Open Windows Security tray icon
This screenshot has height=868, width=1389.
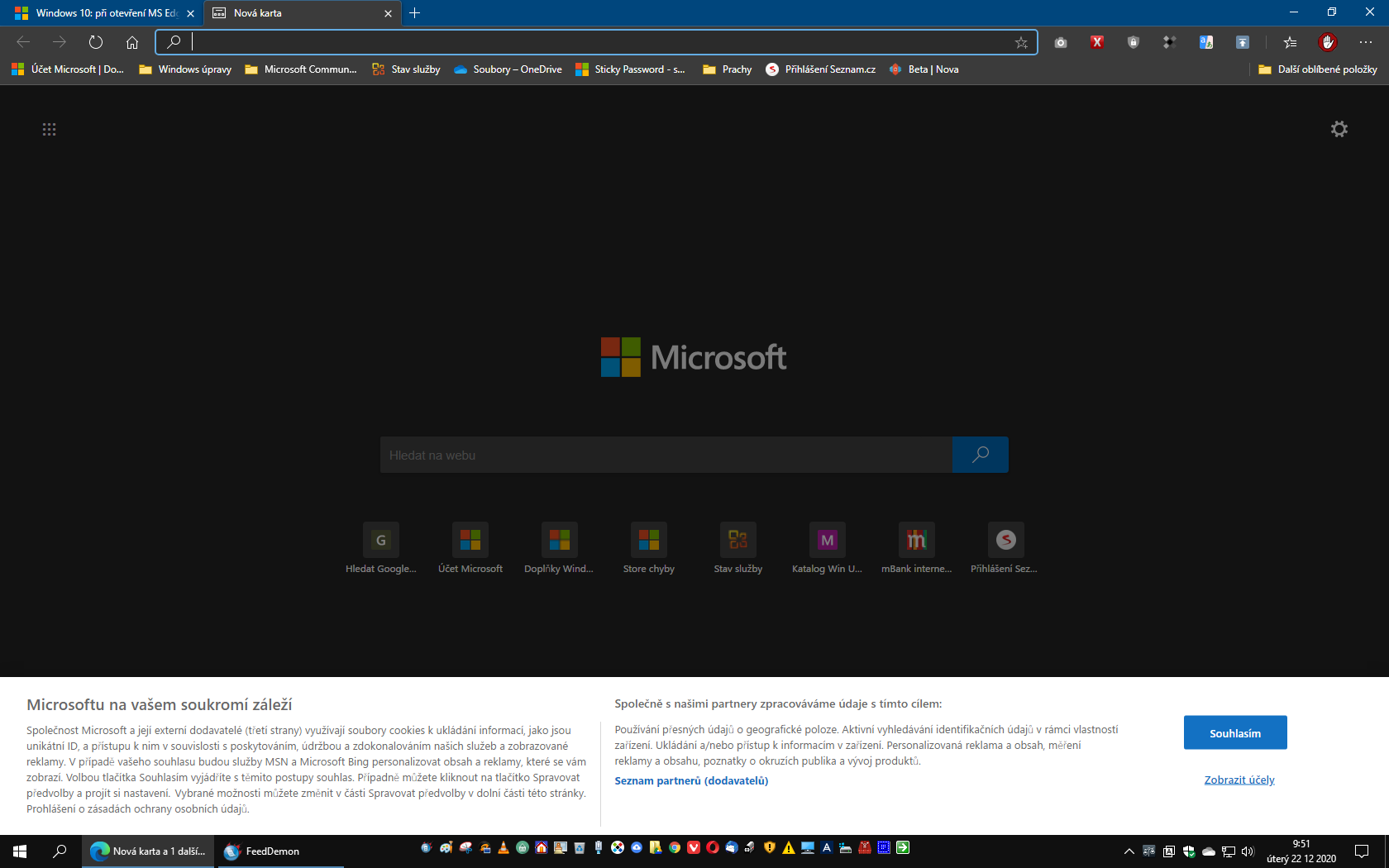1189,851
